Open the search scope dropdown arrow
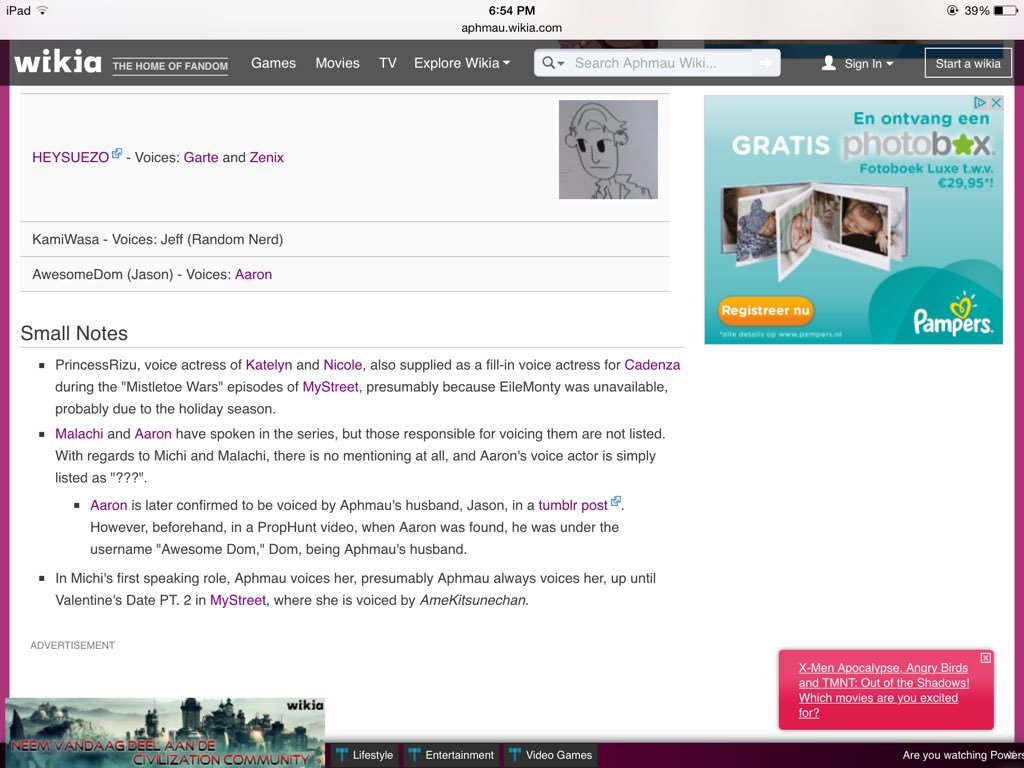1024x768 pixels. click(x=560, y=62)
